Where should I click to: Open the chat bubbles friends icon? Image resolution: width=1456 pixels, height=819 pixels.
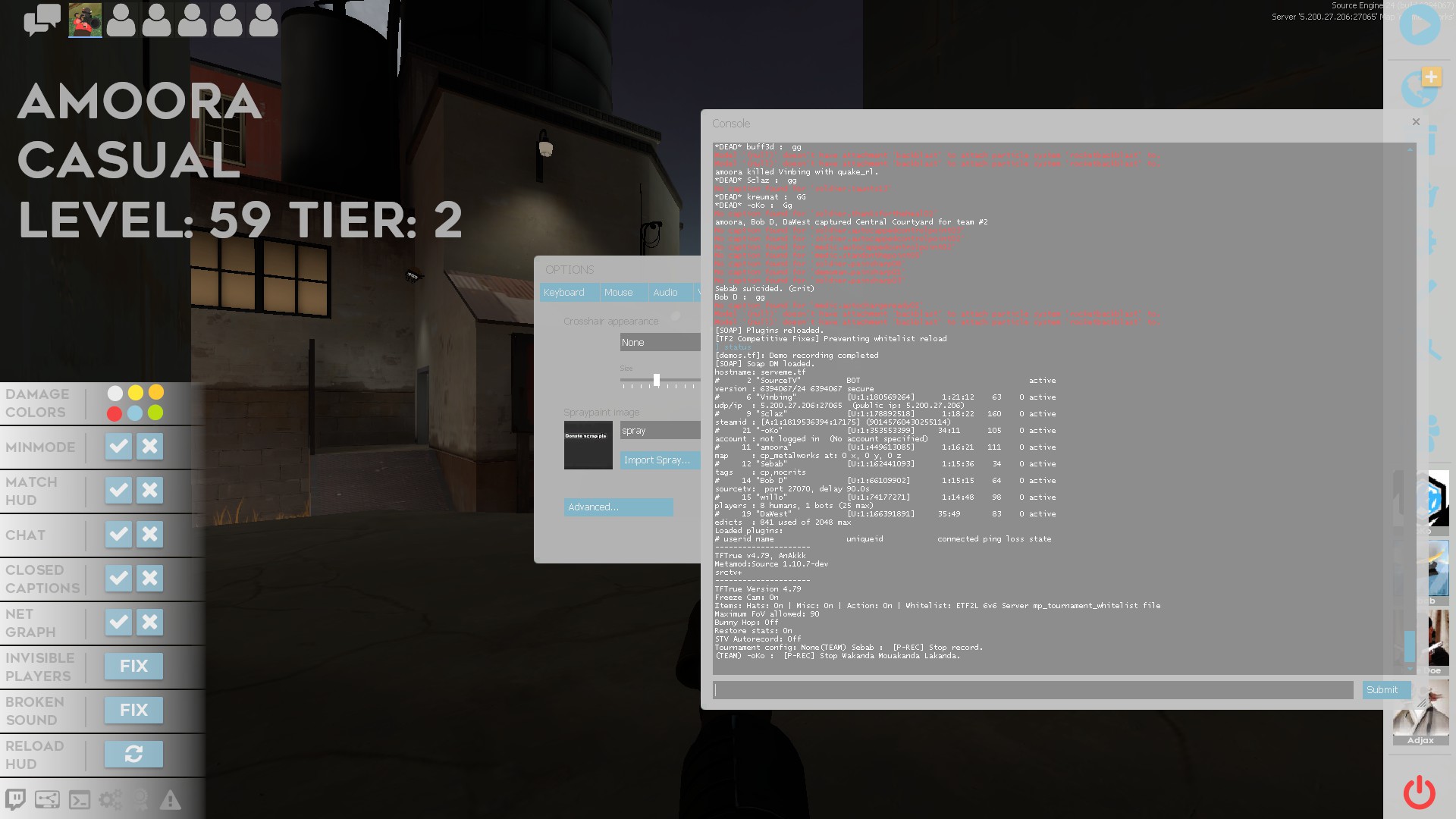click(x=42, y=20)
